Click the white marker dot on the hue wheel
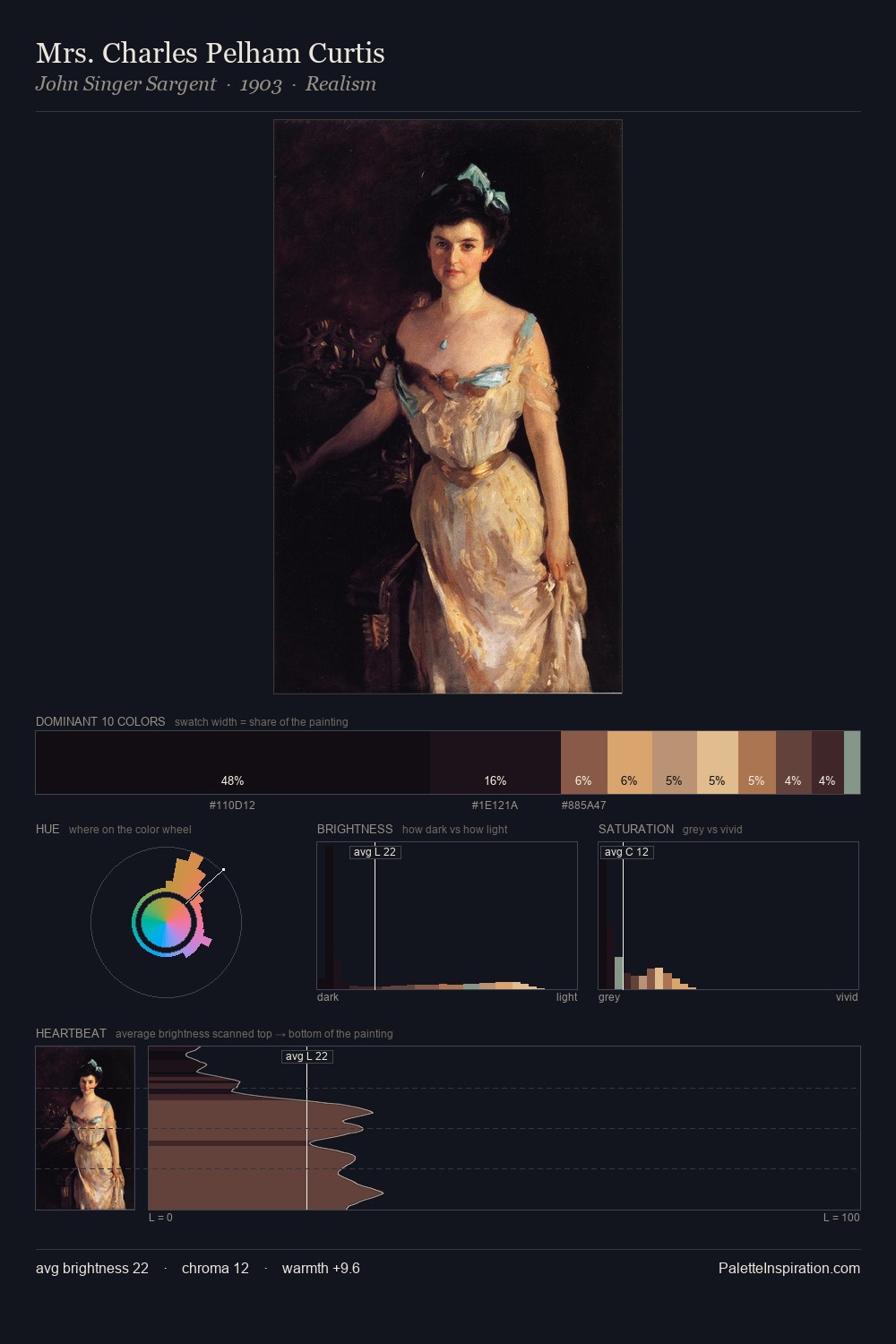 point(223,869)
